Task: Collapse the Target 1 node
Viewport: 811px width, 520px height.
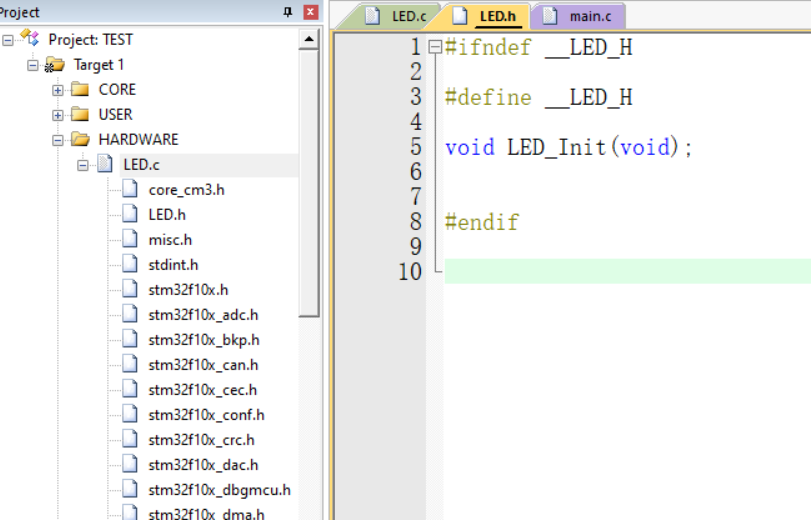Action: coord(33,65)
